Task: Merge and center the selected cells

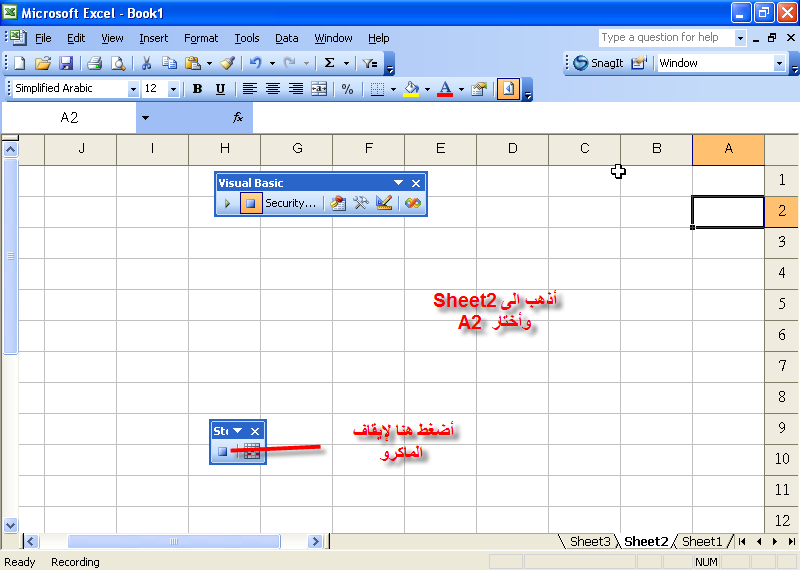Action: (319, 89)
